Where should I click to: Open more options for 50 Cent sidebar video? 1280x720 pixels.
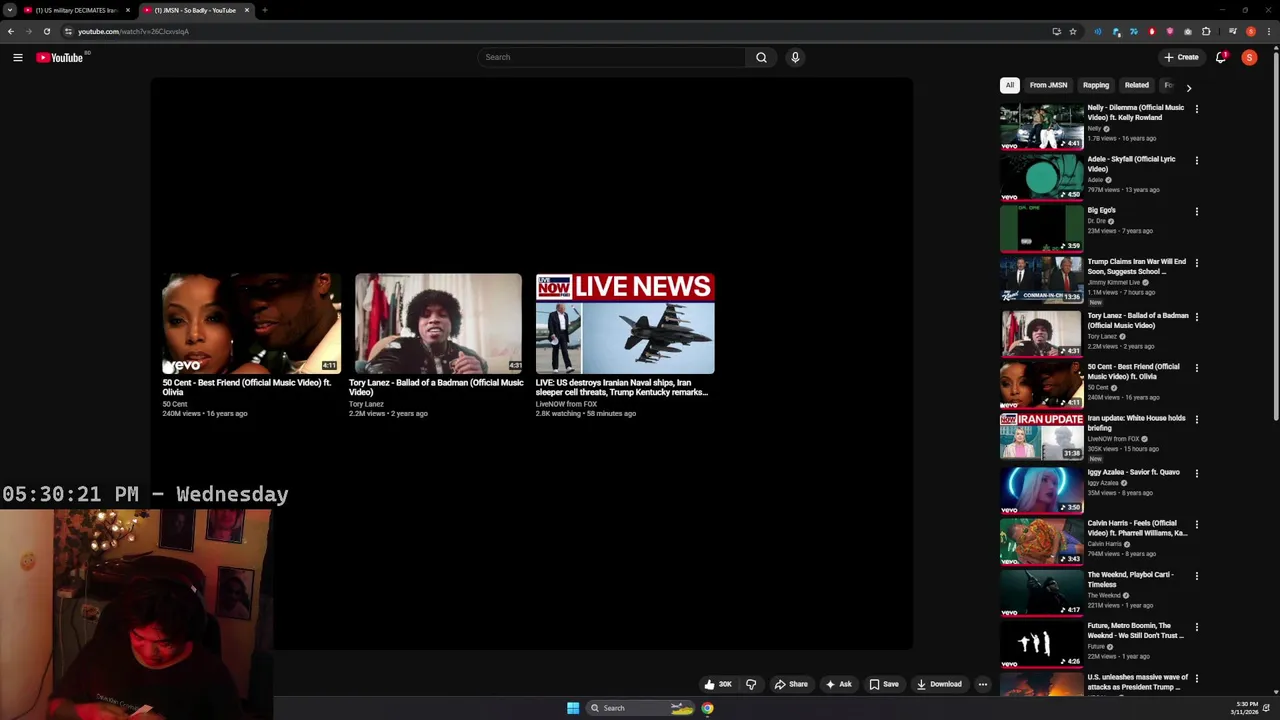click(x=1196, y=368)
